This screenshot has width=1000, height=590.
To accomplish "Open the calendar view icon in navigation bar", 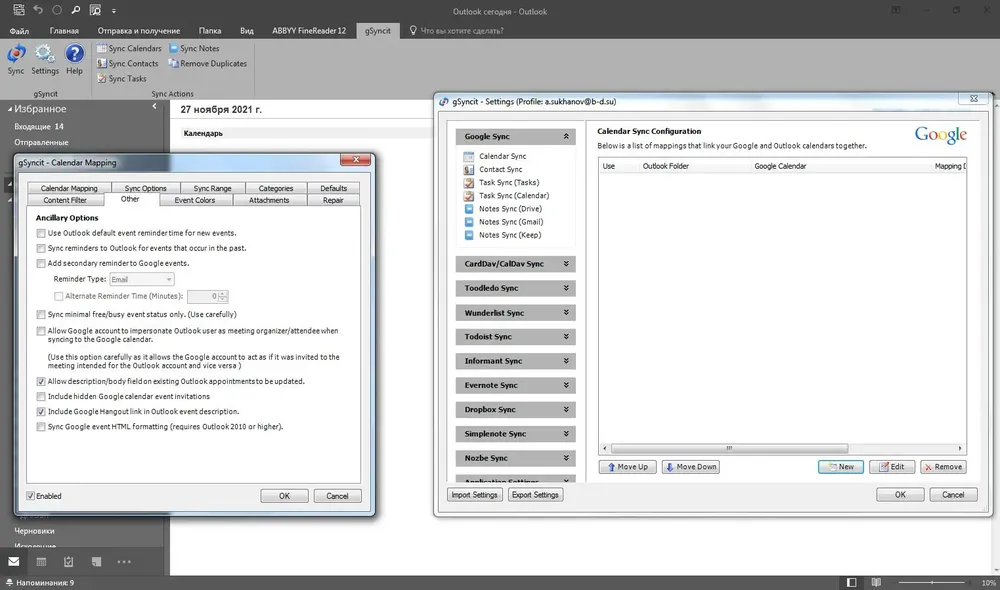I will [x=41, y=562].
